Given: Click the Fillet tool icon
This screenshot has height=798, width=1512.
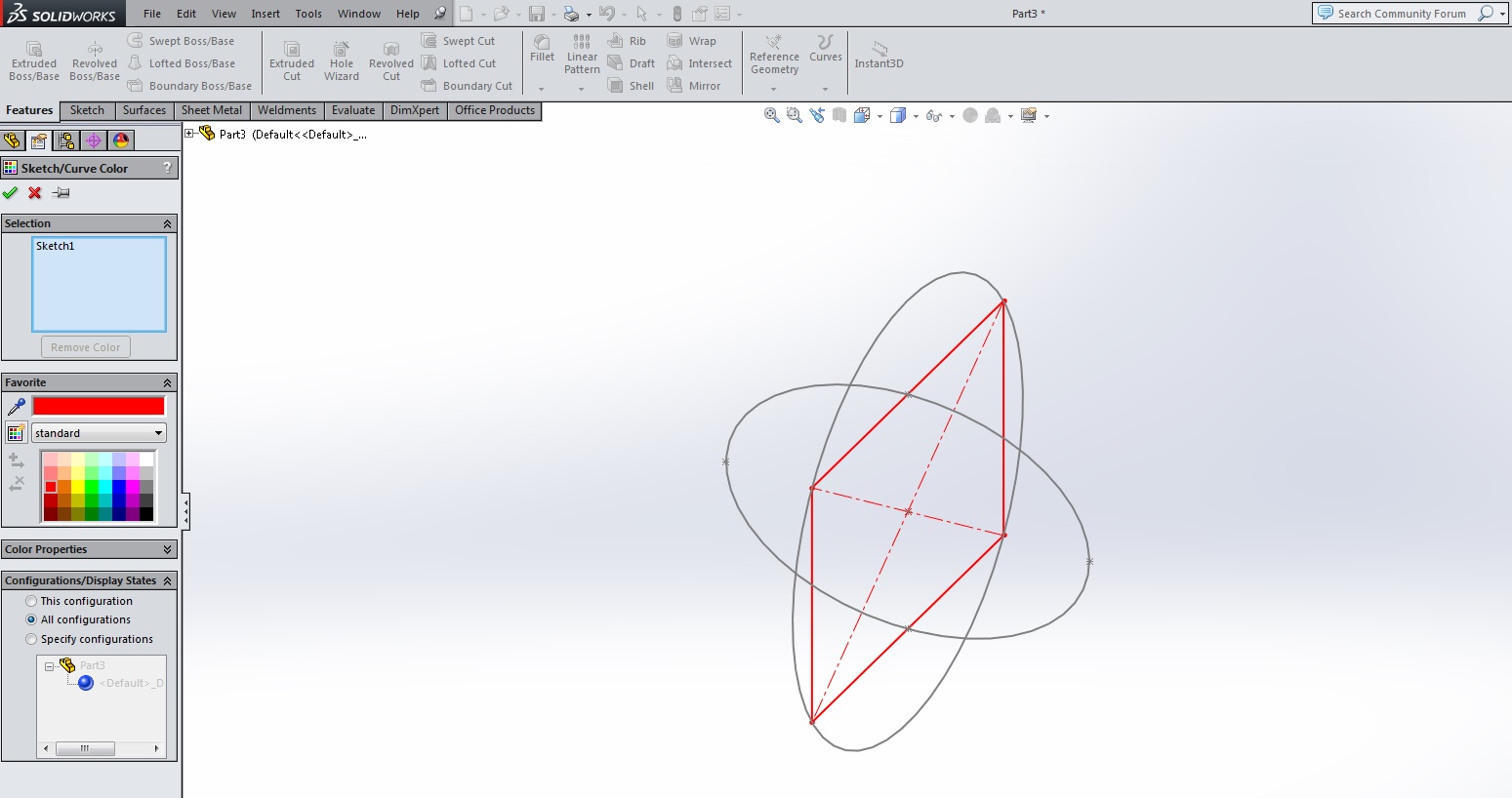Looking at the screenshot, I should [542, 48].
